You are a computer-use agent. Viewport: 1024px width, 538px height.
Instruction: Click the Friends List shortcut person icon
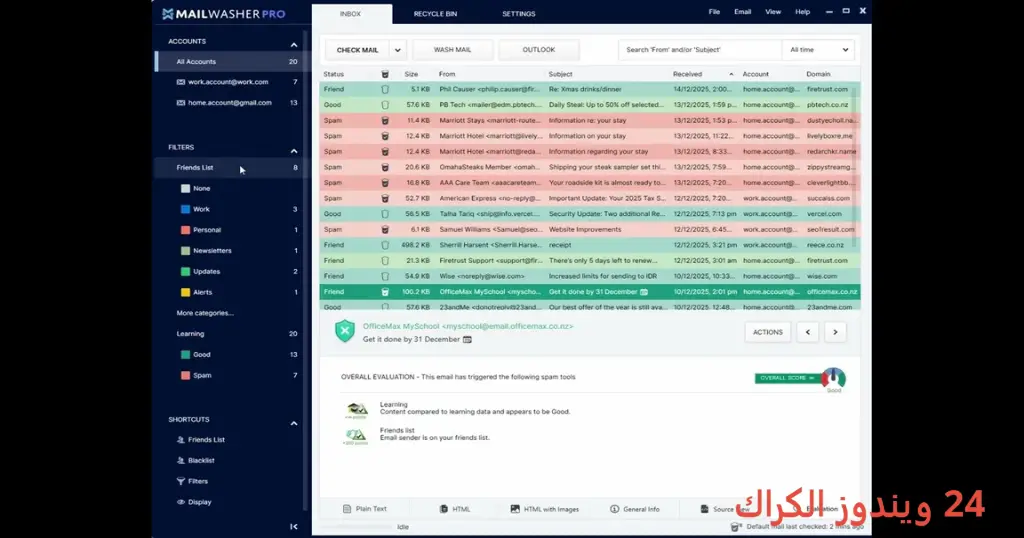(x=181, y=440)
